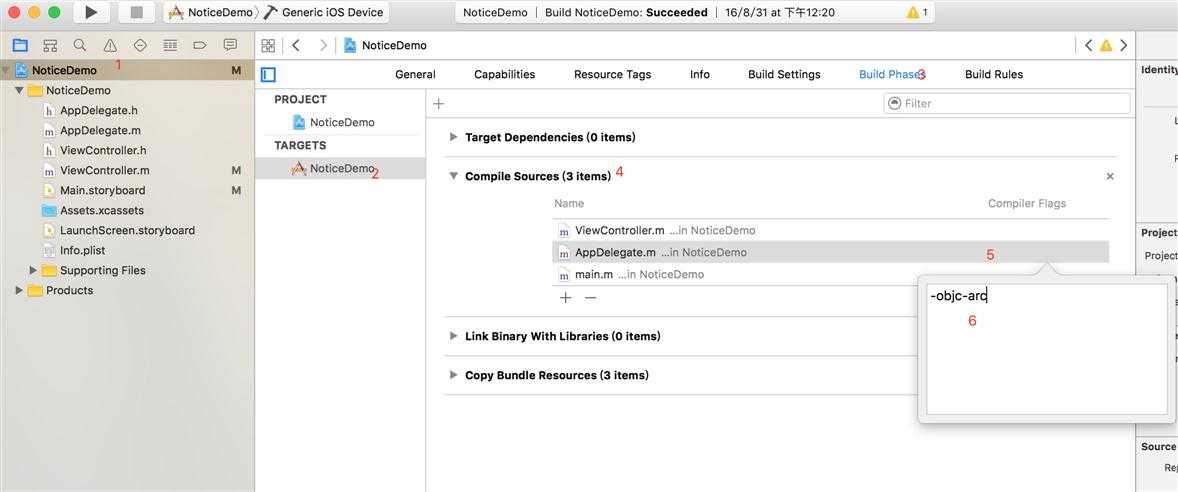Viewport: 1178px width, 492px height.
Task: Open the Report navigator speech bubble icon
Action: 231,45
